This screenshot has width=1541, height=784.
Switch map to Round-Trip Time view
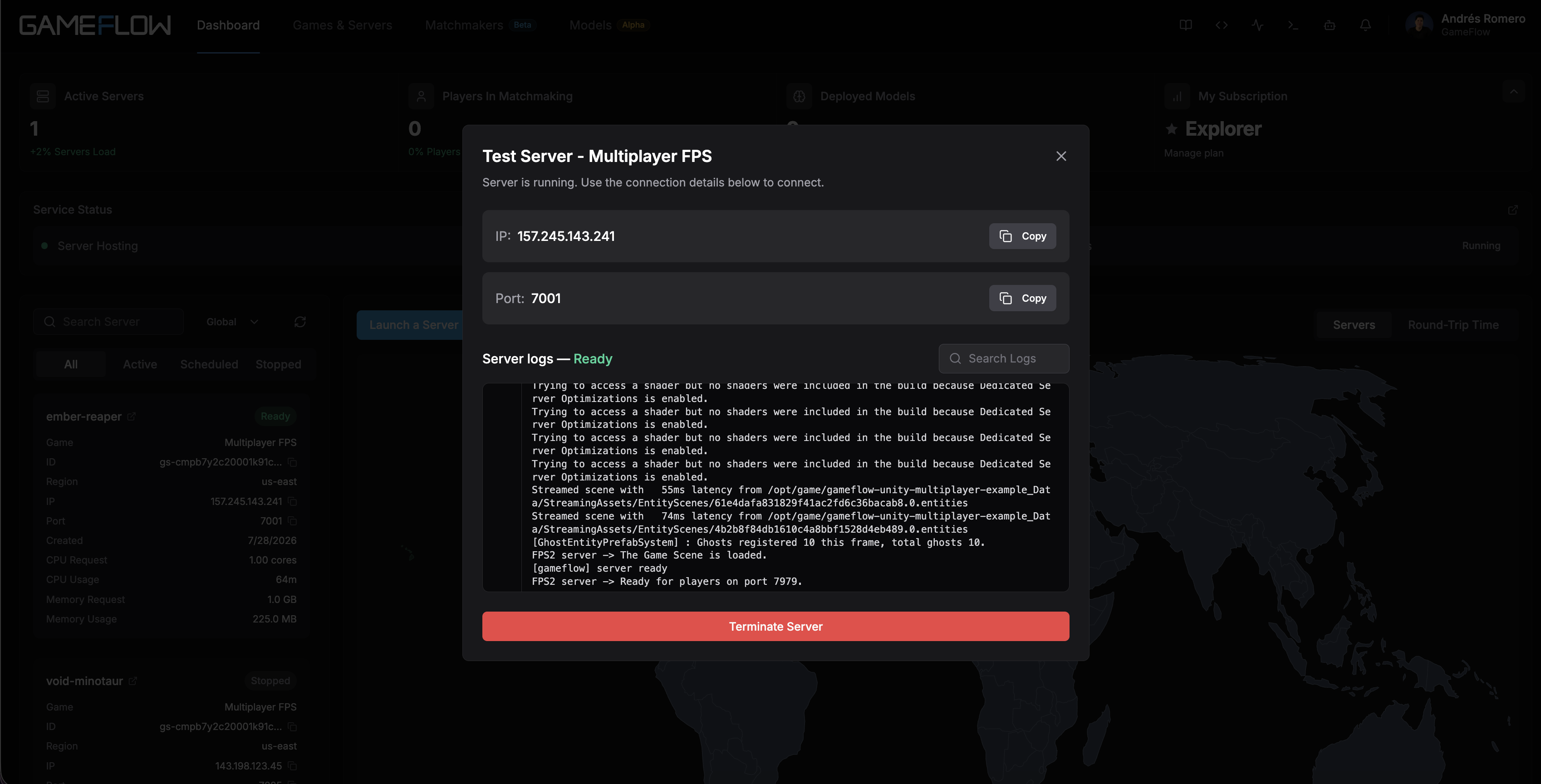[x=1453, y=325]
